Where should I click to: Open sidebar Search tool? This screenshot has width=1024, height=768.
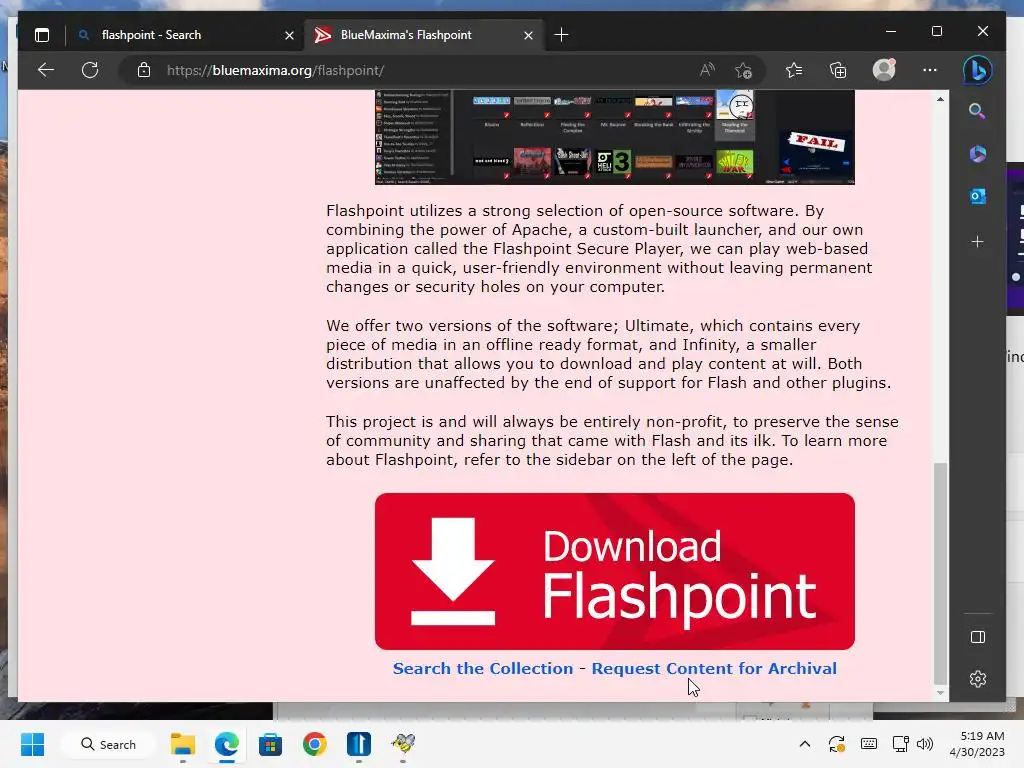click(x=978, y=111)
